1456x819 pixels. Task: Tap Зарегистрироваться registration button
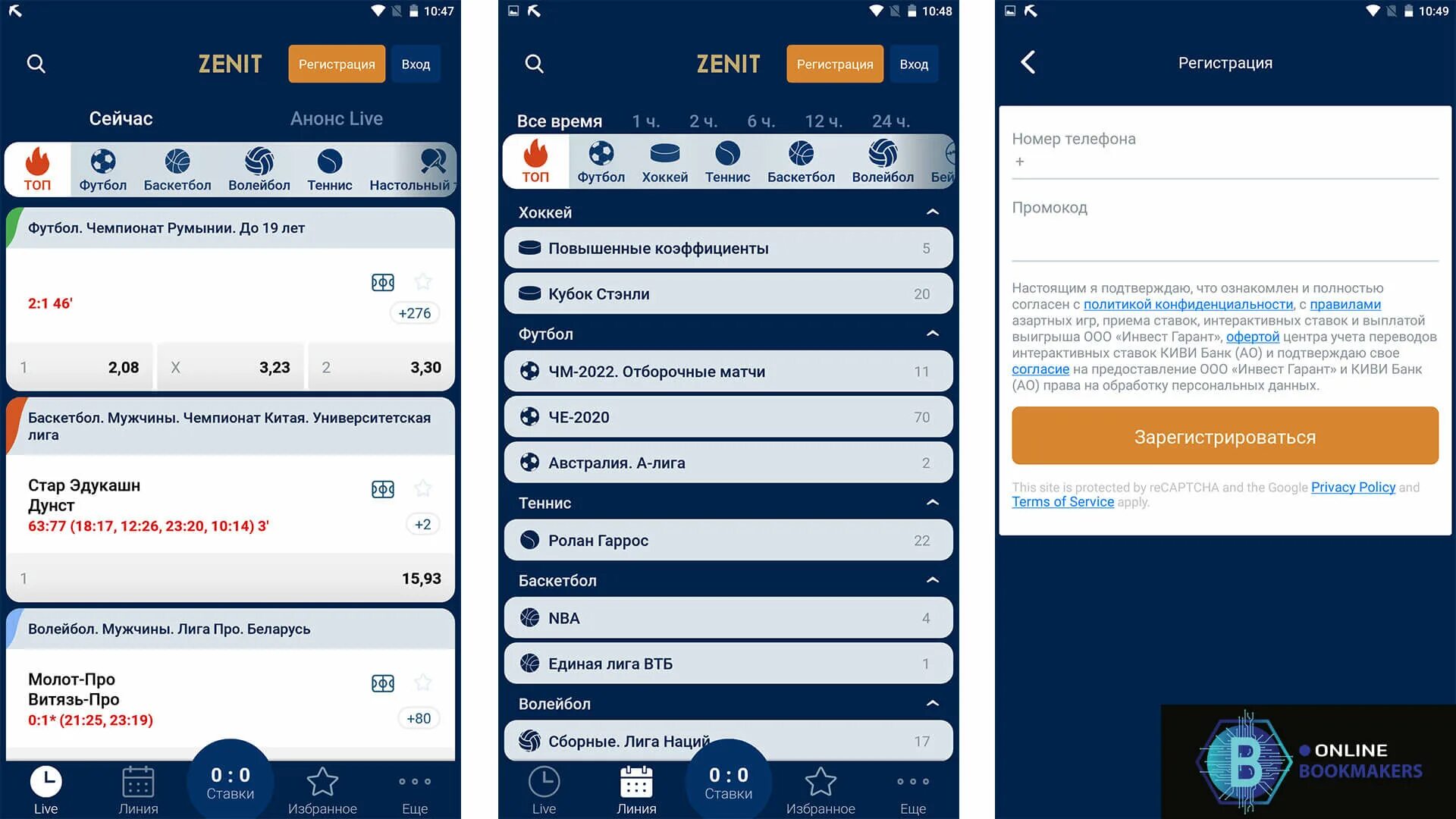coord(1224,436)
